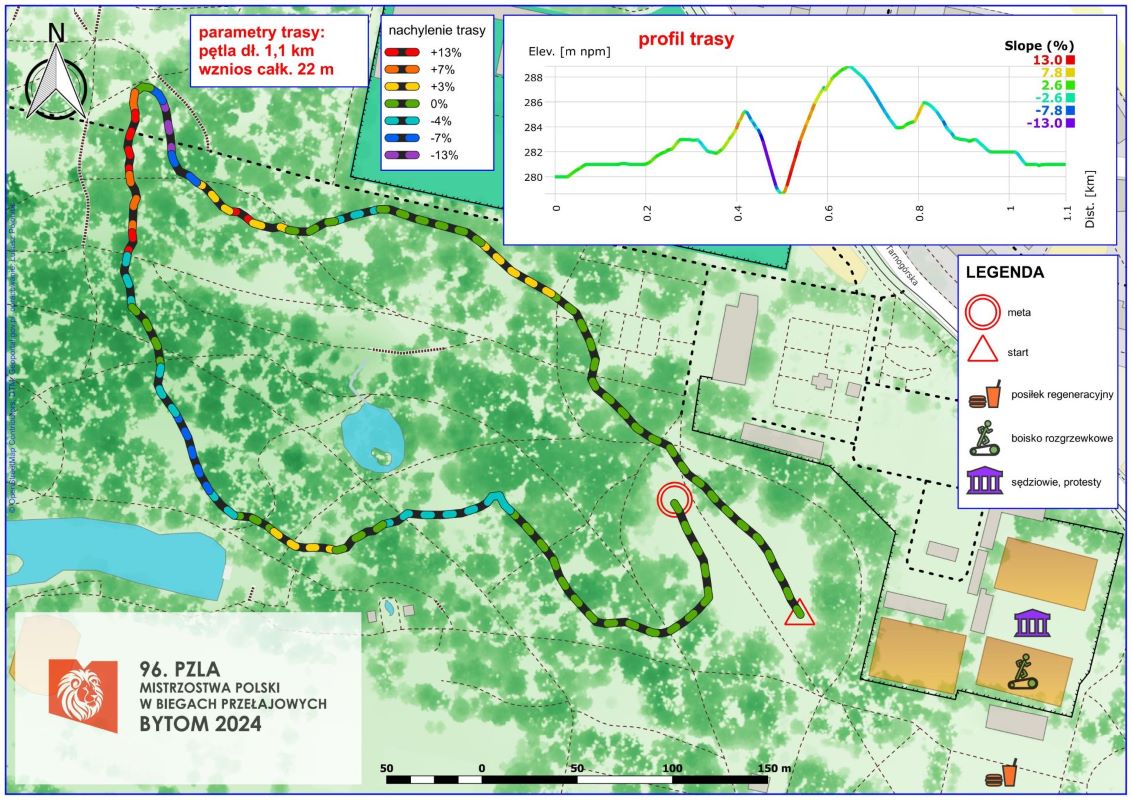Click the start triangle icon in the legend
This screenshot has height=800, width=1132.
click(982, 351)
